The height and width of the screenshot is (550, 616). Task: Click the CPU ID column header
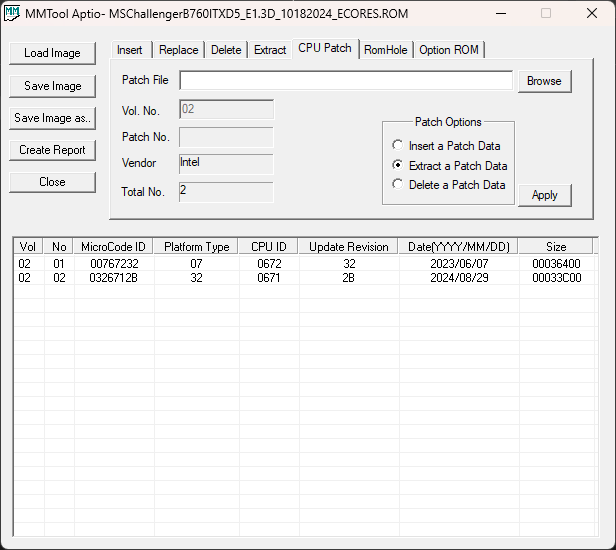tap(269, 247)
